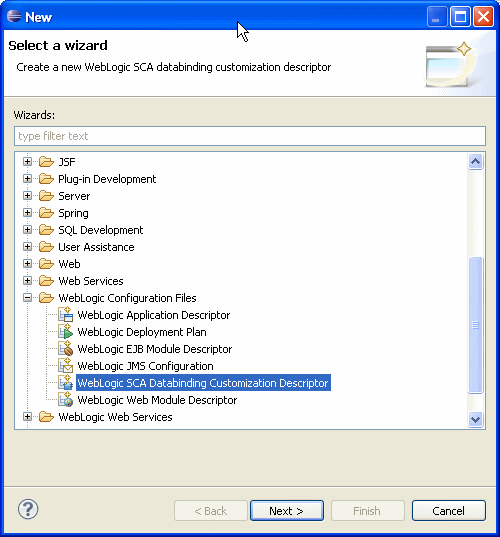
Task: Click the Web folder icon
Action: (x=46, y=264)
